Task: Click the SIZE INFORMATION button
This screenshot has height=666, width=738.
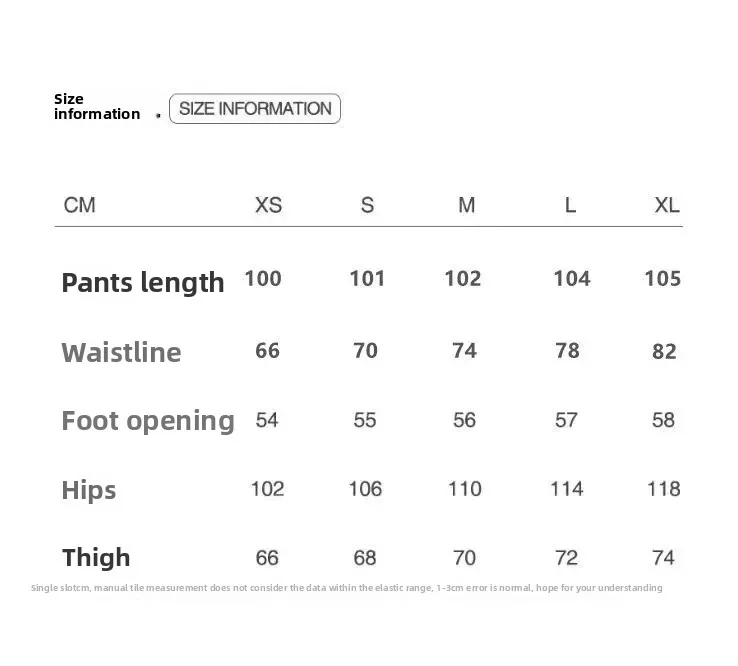Action: (255, 108)
